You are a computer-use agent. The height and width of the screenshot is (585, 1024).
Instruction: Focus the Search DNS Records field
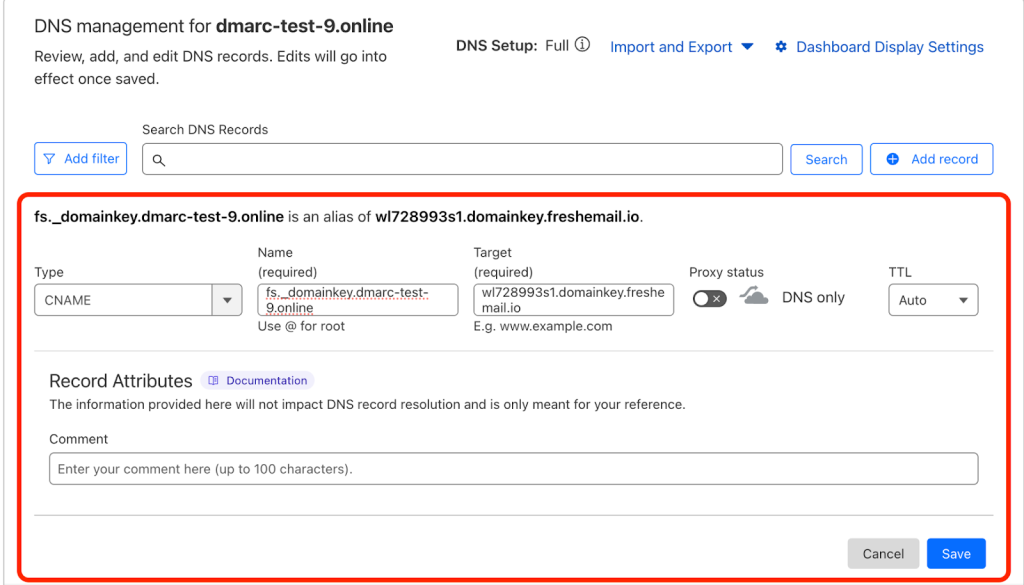470,160
